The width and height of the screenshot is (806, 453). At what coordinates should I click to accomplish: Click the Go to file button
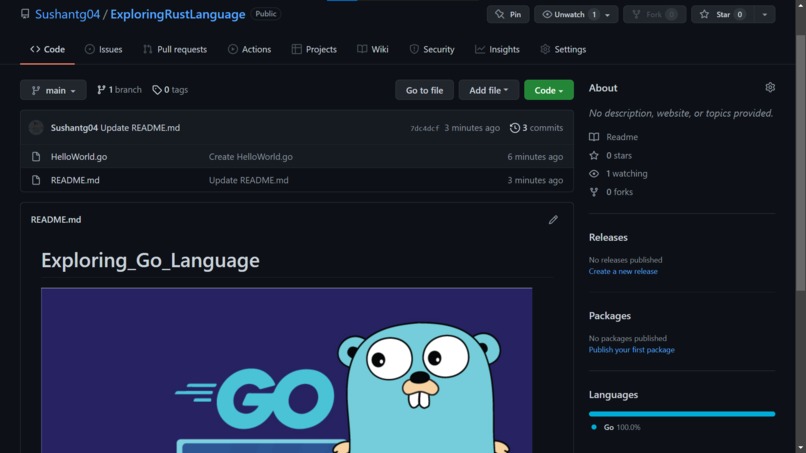click(424, 90)
